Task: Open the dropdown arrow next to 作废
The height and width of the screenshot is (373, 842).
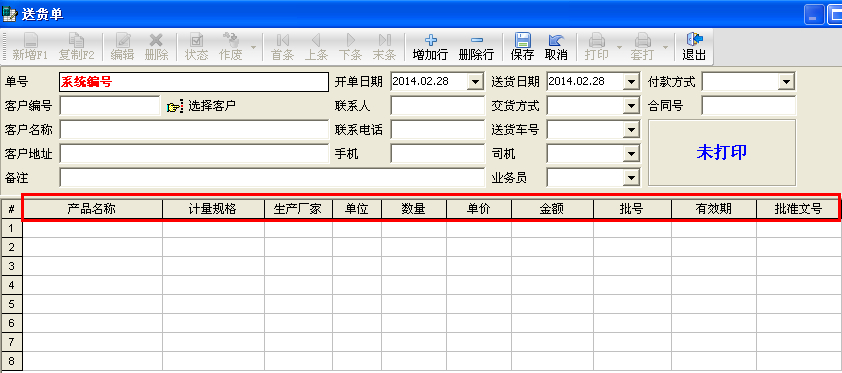Action: pyautogui.click(x=253, y=47)
